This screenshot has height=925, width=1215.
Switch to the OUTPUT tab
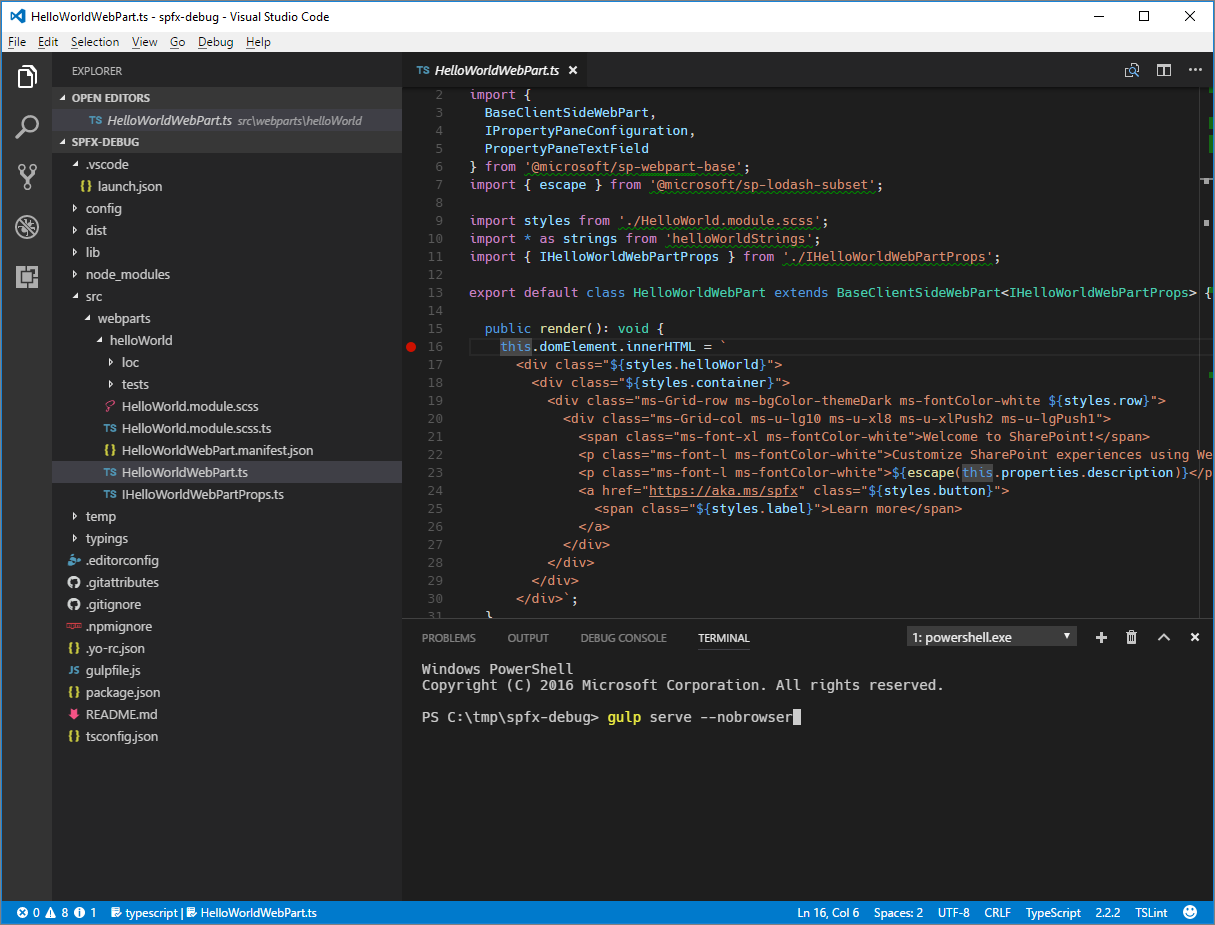pyautogui.click(x=528, y=638)
